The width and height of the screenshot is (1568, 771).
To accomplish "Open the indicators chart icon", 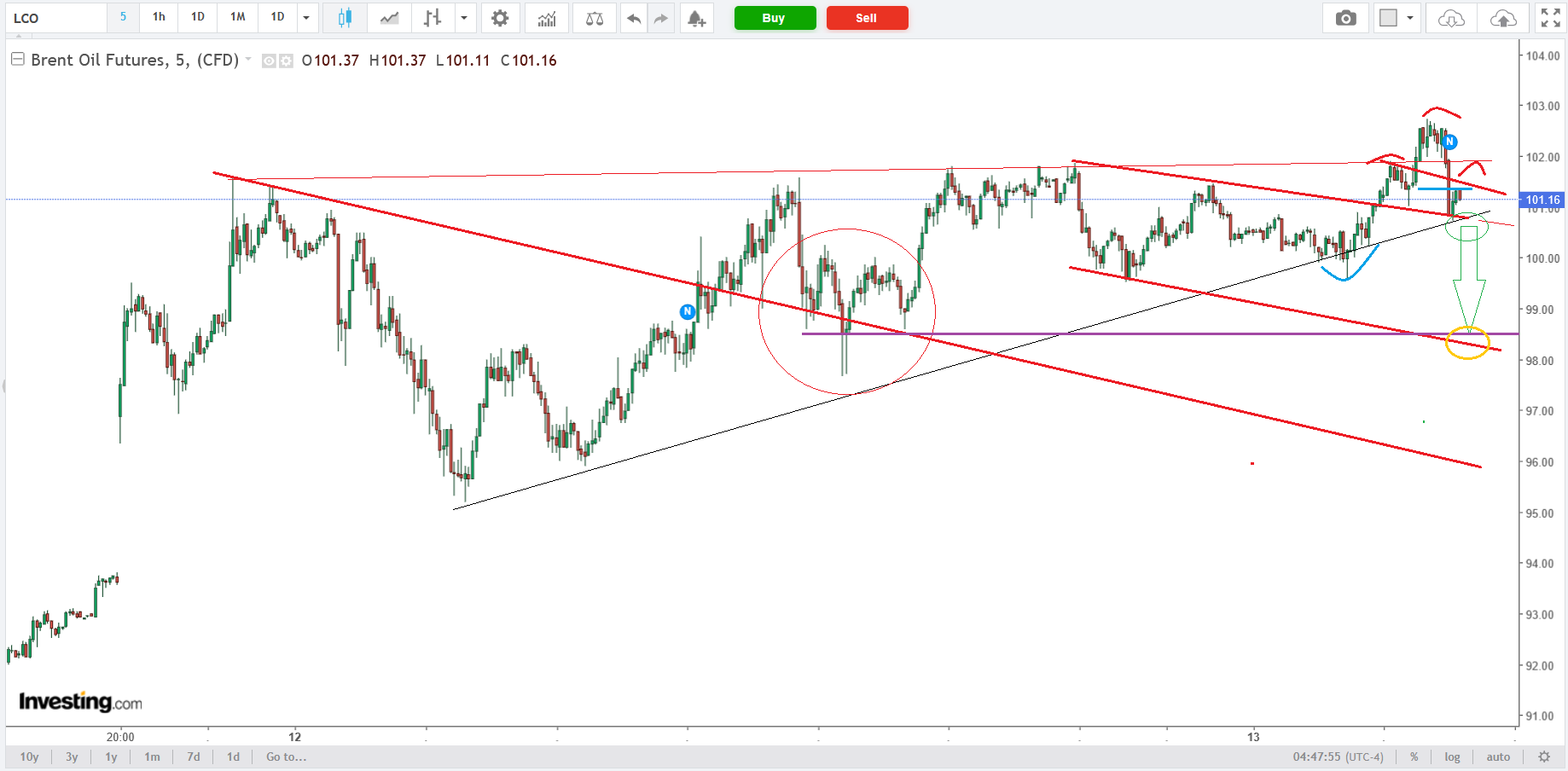I will coord(547,18).
